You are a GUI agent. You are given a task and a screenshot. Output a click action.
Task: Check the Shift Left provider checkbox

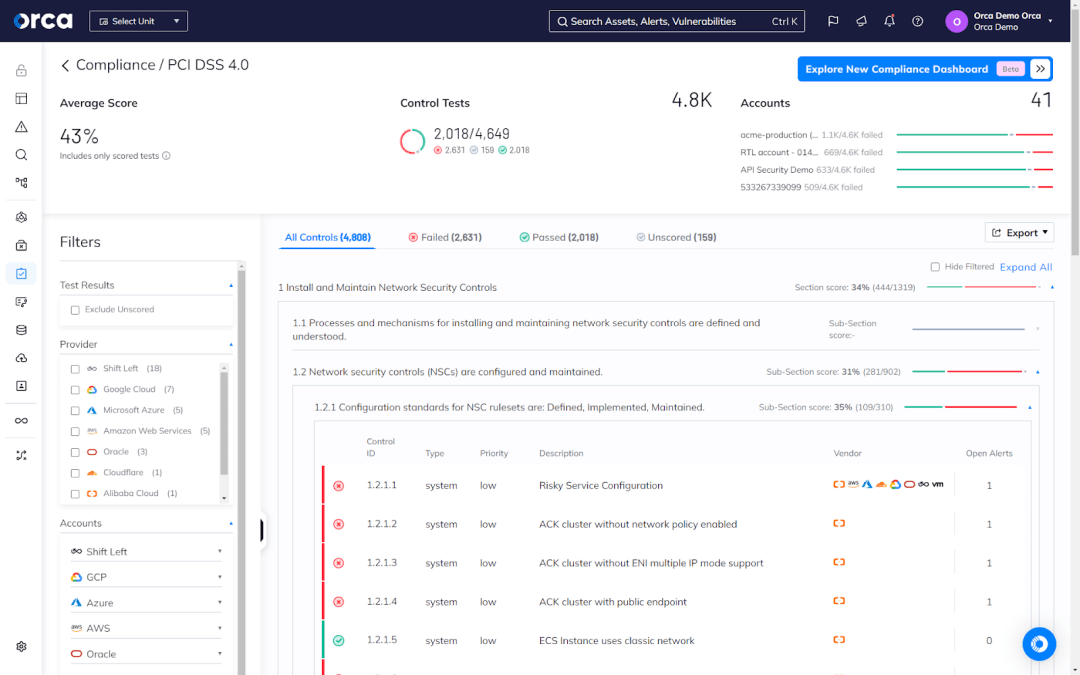(75, 369)
